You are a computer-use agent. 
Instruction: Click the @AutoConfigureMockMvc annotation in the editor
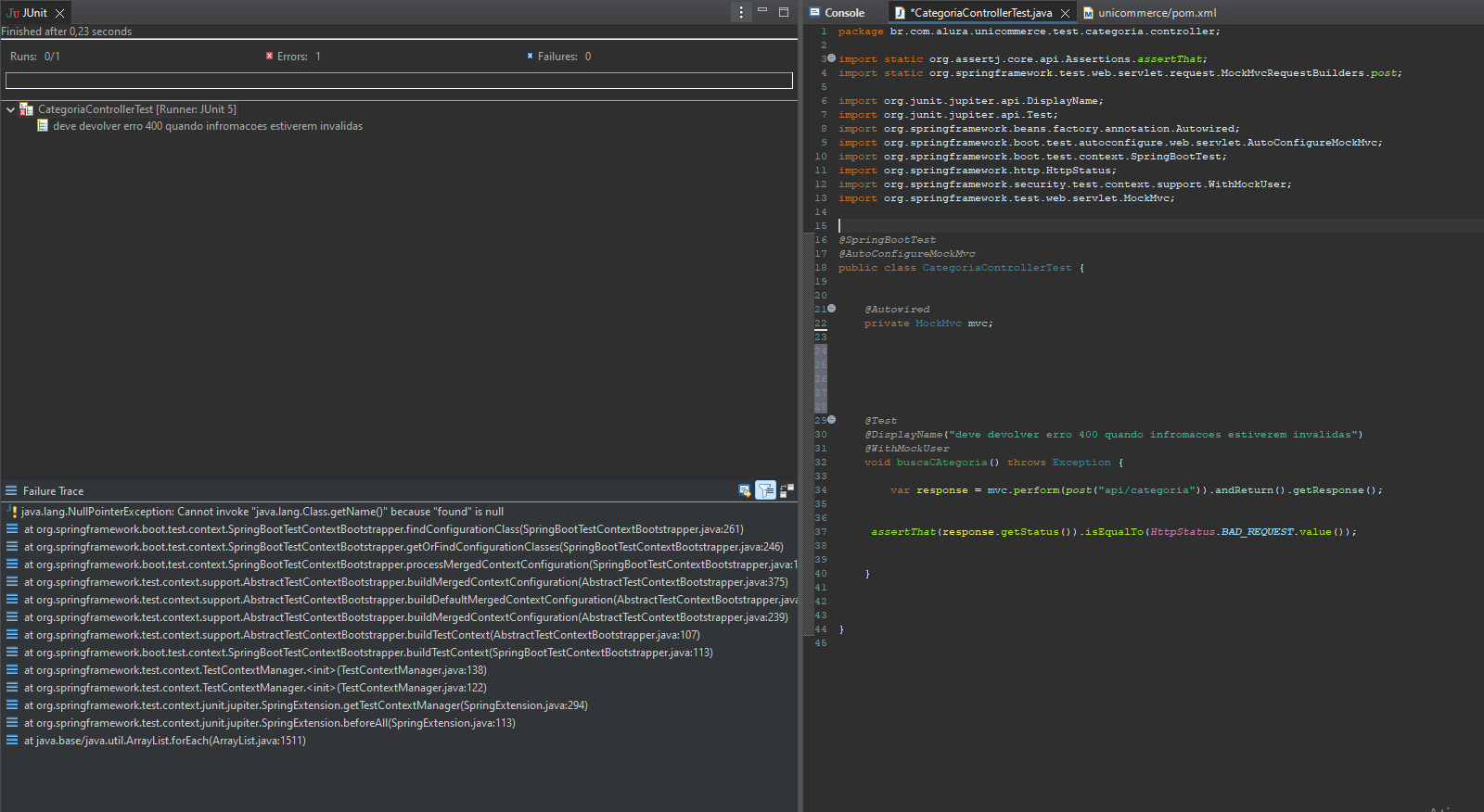coord(907,254)
